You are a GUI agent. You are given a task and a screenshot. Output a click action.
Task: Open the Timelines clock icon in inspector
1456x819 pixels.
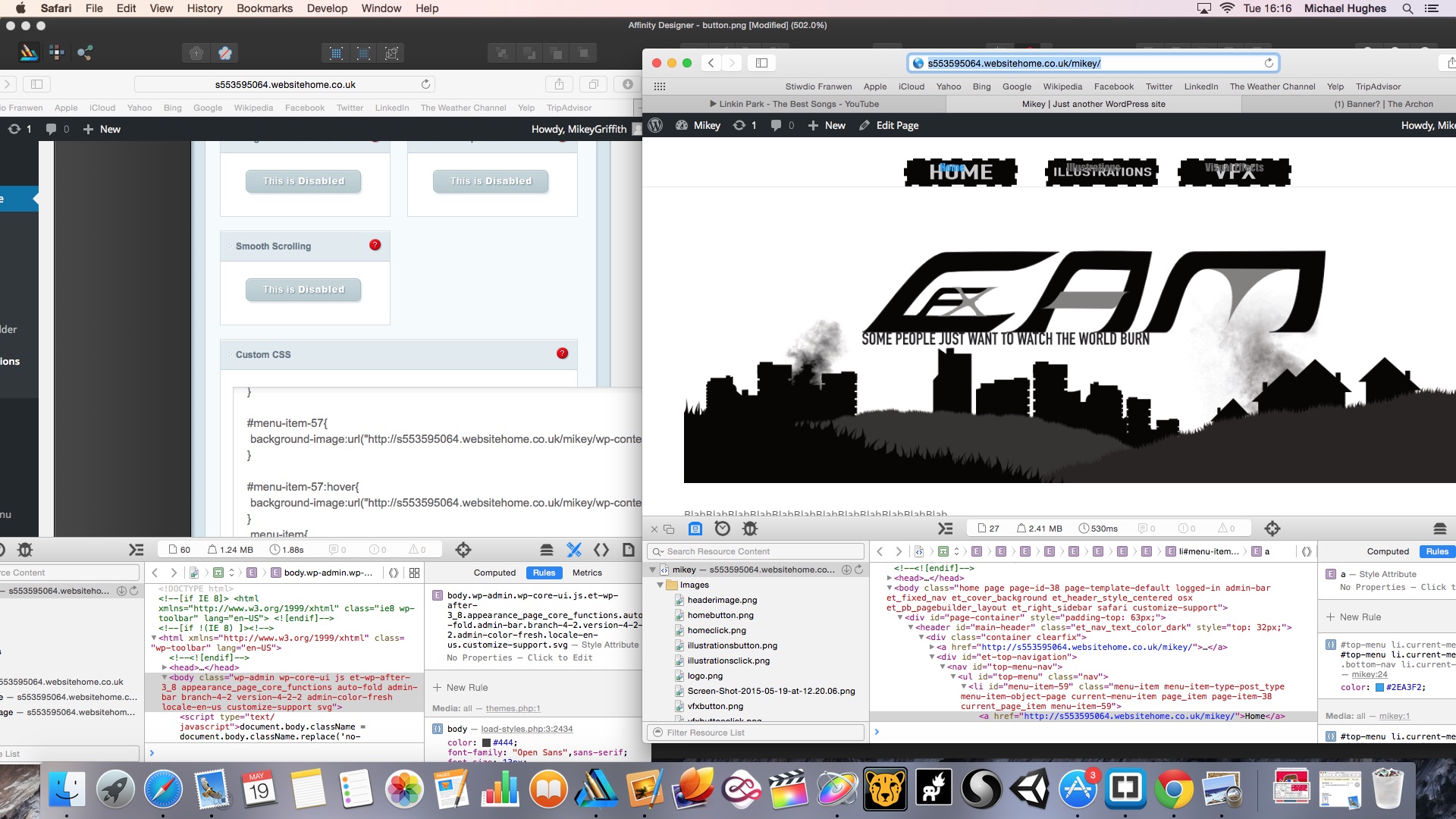(723, 529)
